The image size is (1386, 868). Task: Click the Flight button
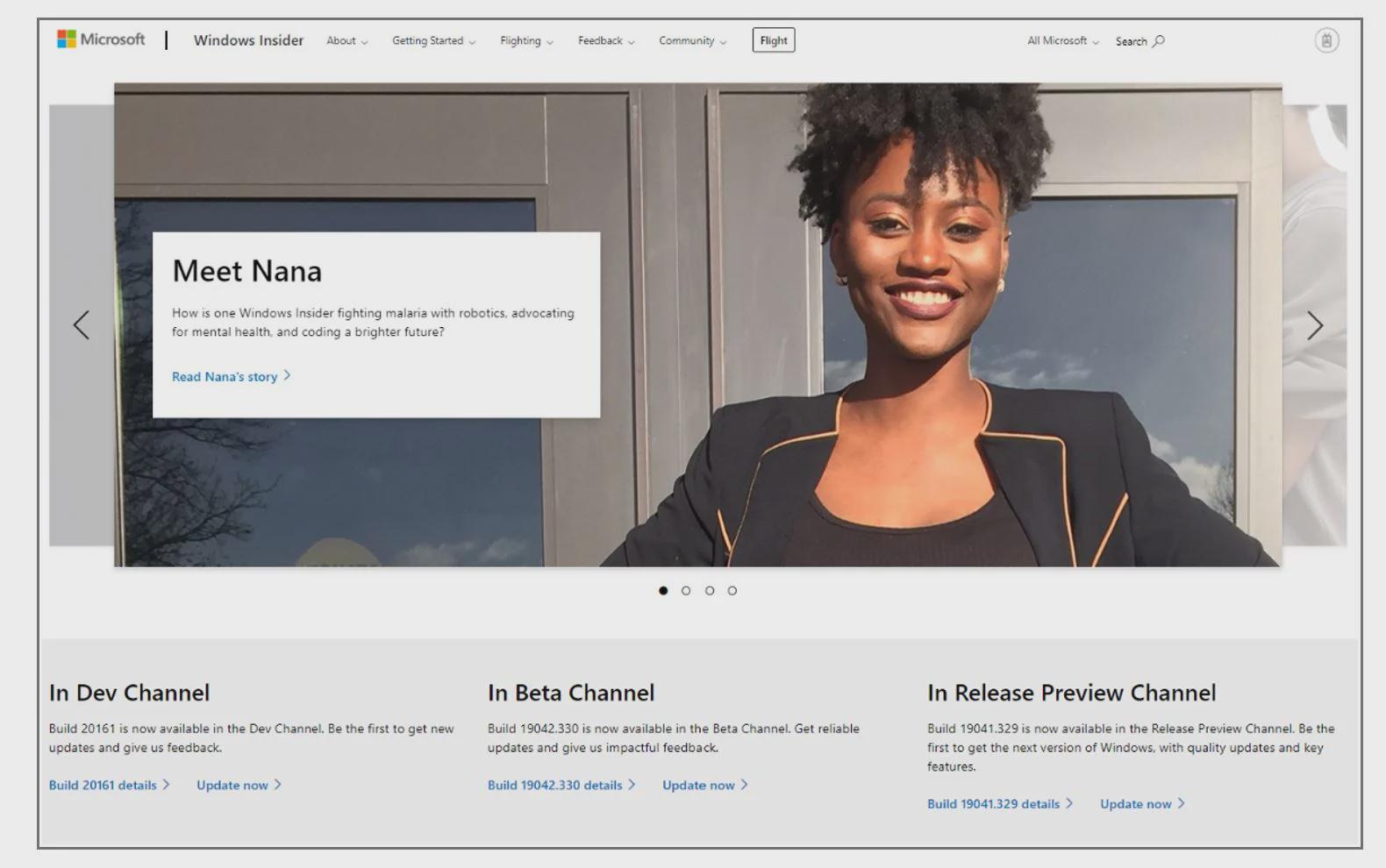tap(774, 40)
